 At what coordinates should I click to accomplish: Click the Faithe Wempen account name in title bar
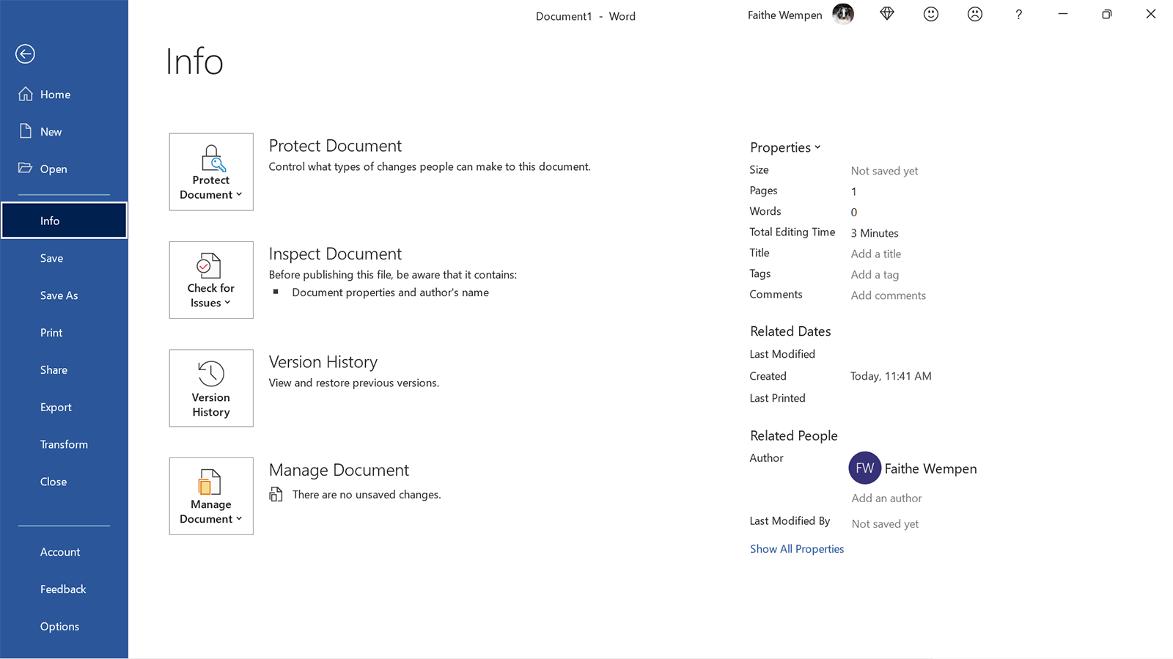pos(785,15)
